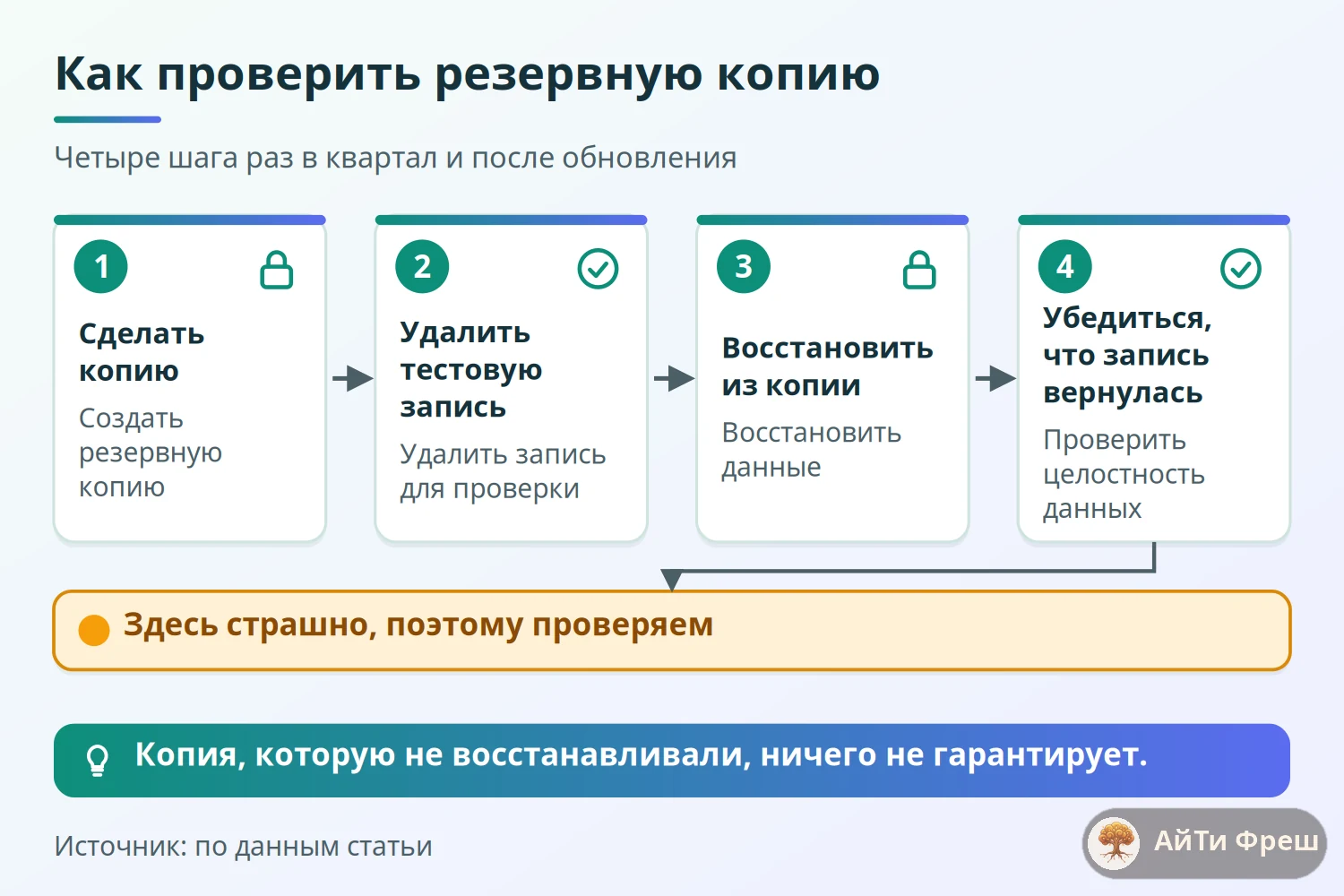Click the heading 'Восстановить из копии'
The height and width of the screenshot is (896, 1344).
click(x=828, y=366)
